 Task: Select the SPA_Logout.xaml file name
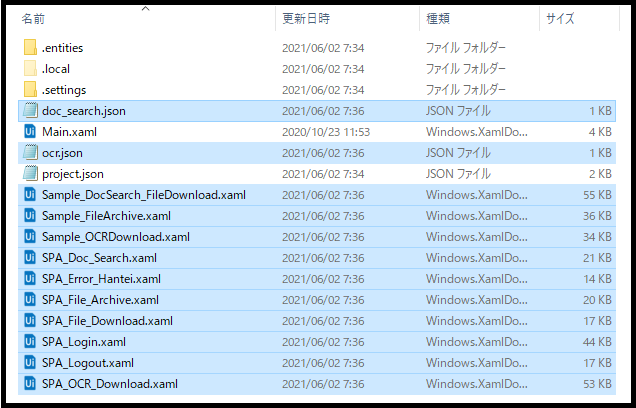(88, 363)
